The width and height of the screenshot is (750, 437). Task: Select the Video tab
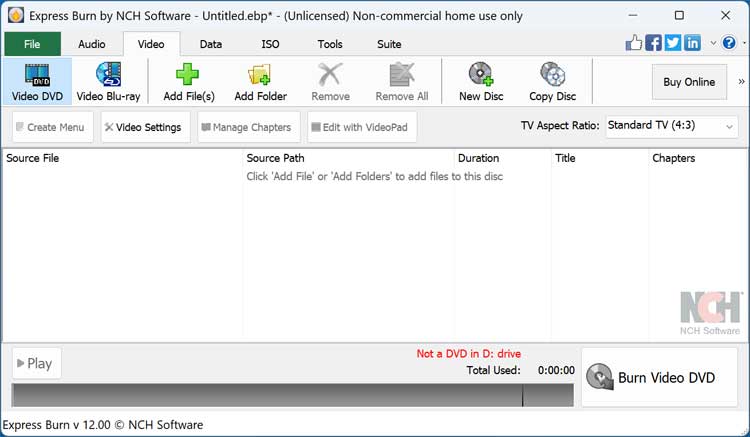[151, 44]
